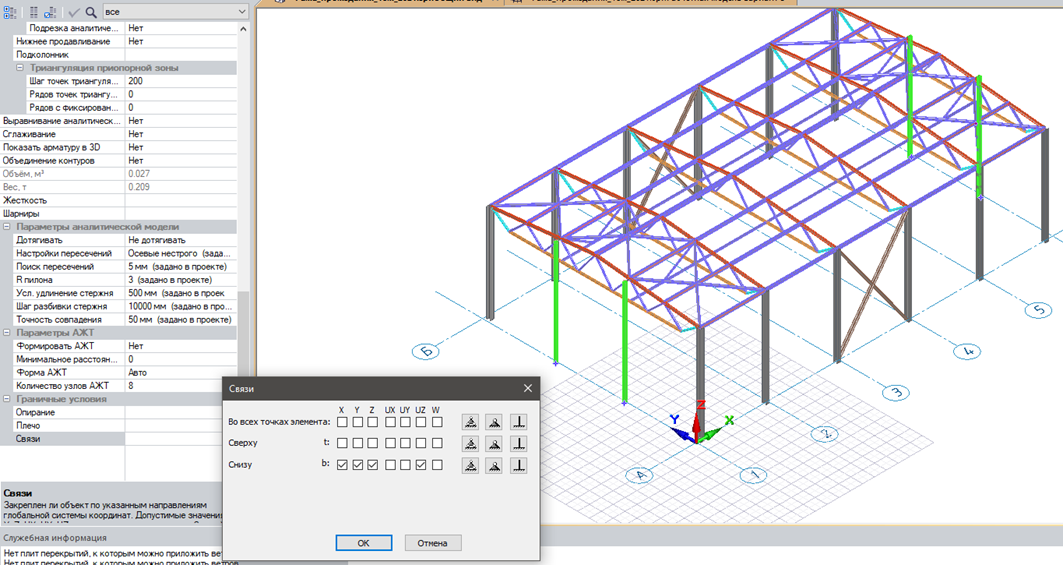Select grid axis marker 3 in the 3D view
1063x565 pixels.
(896, 392)
